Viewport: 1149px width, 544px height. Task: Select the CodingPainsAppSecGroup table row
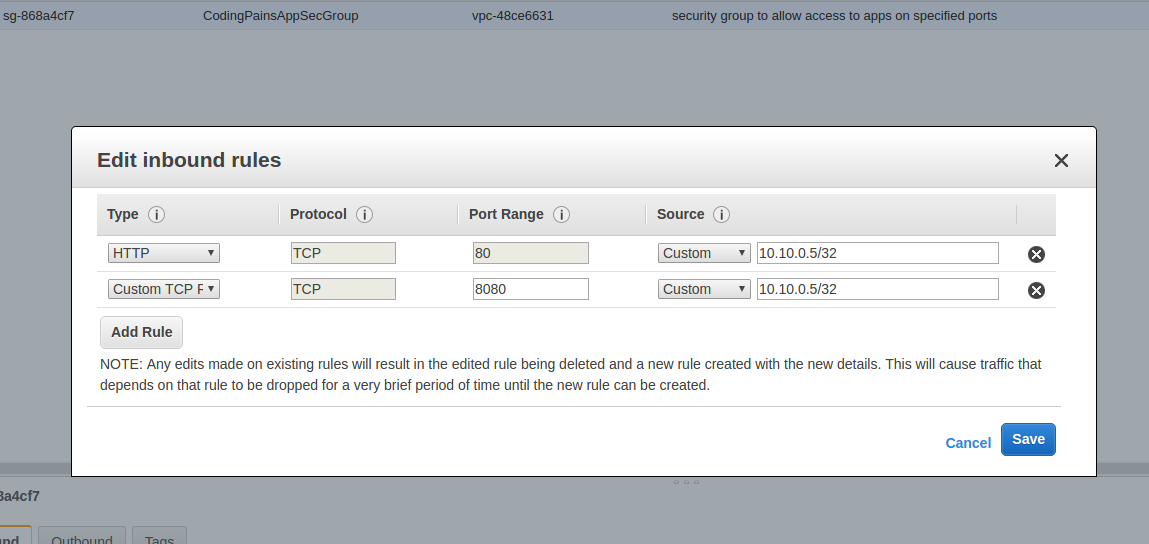pyautogui.click(x=574, y=15)
